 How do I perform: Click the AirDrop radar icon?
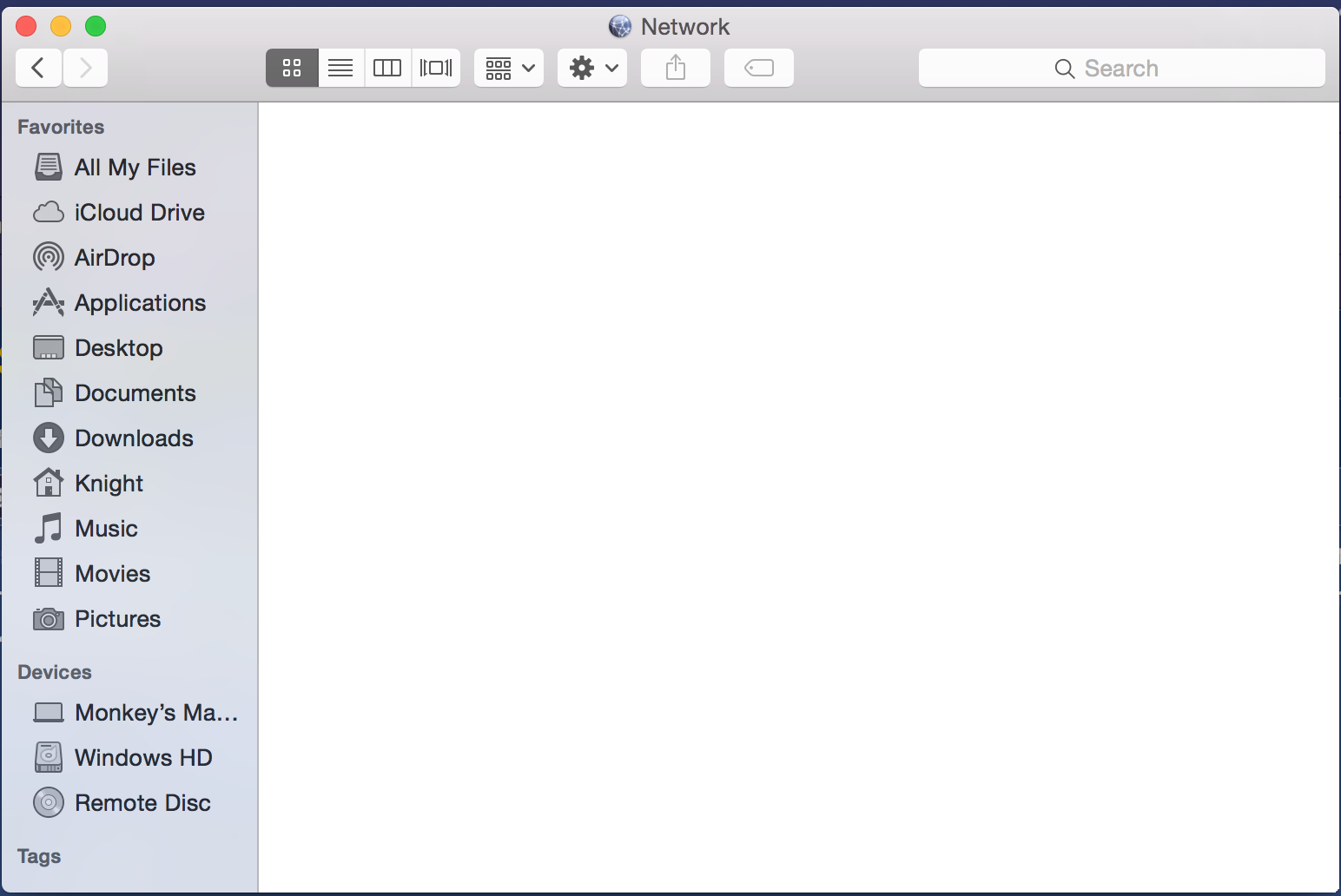tap(49, 257)
